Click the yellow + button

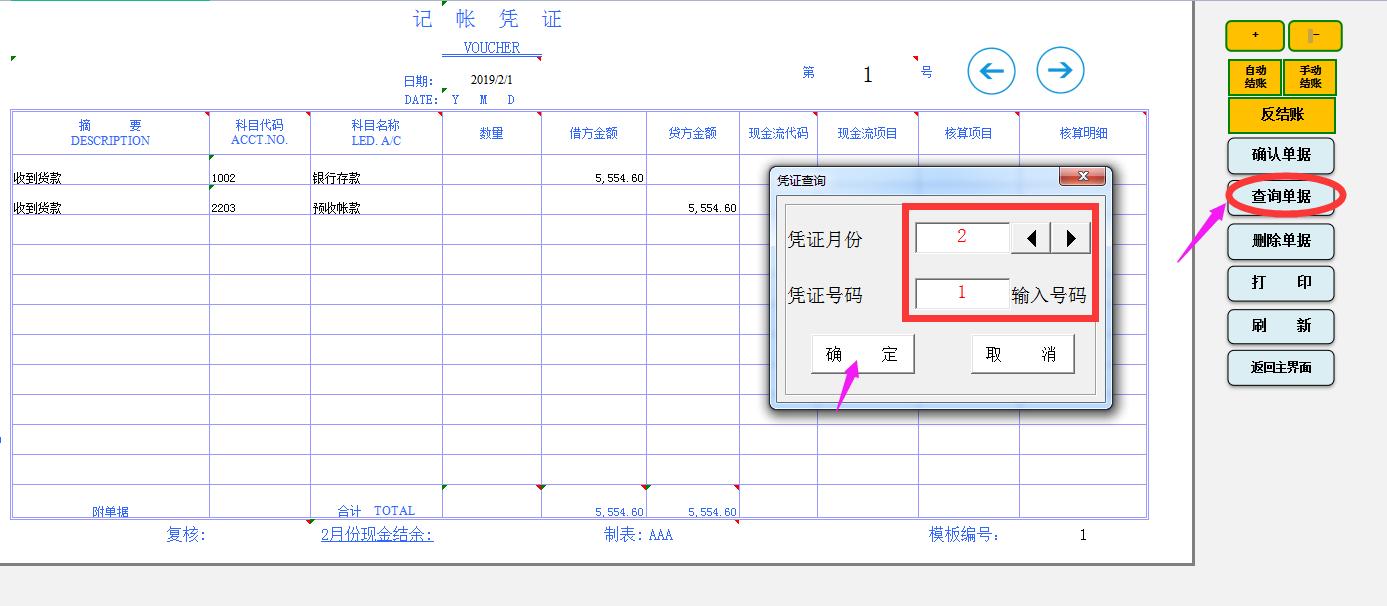tap(1254, 35)
